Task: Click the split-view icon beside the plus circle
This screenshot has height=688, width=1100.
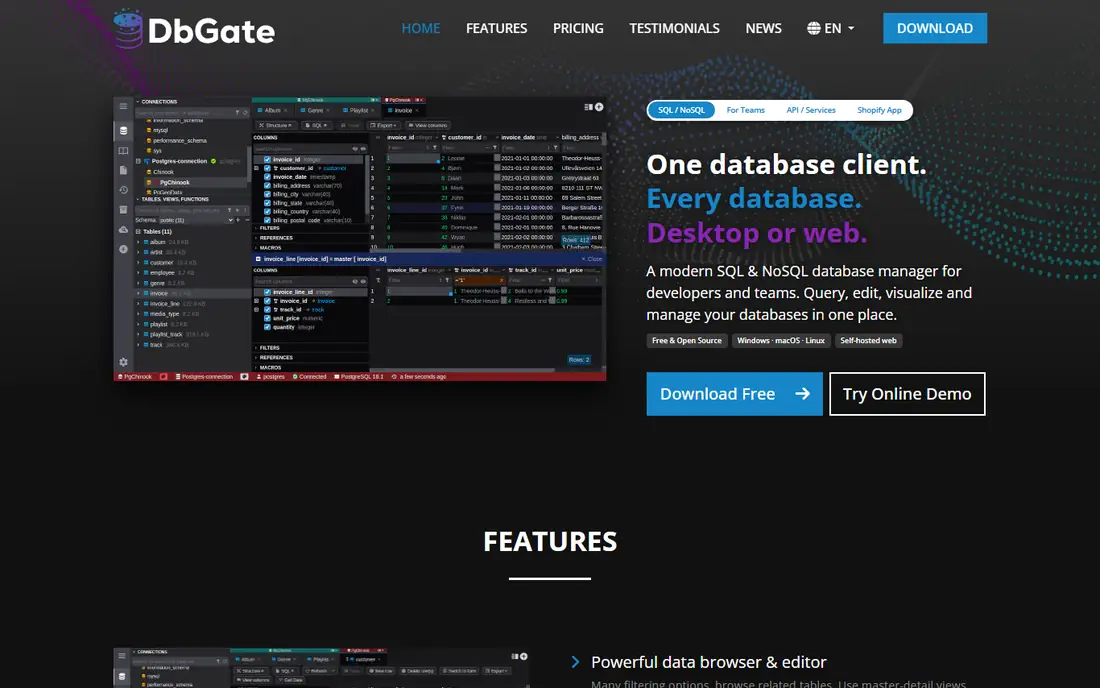Action: (589, 107)
